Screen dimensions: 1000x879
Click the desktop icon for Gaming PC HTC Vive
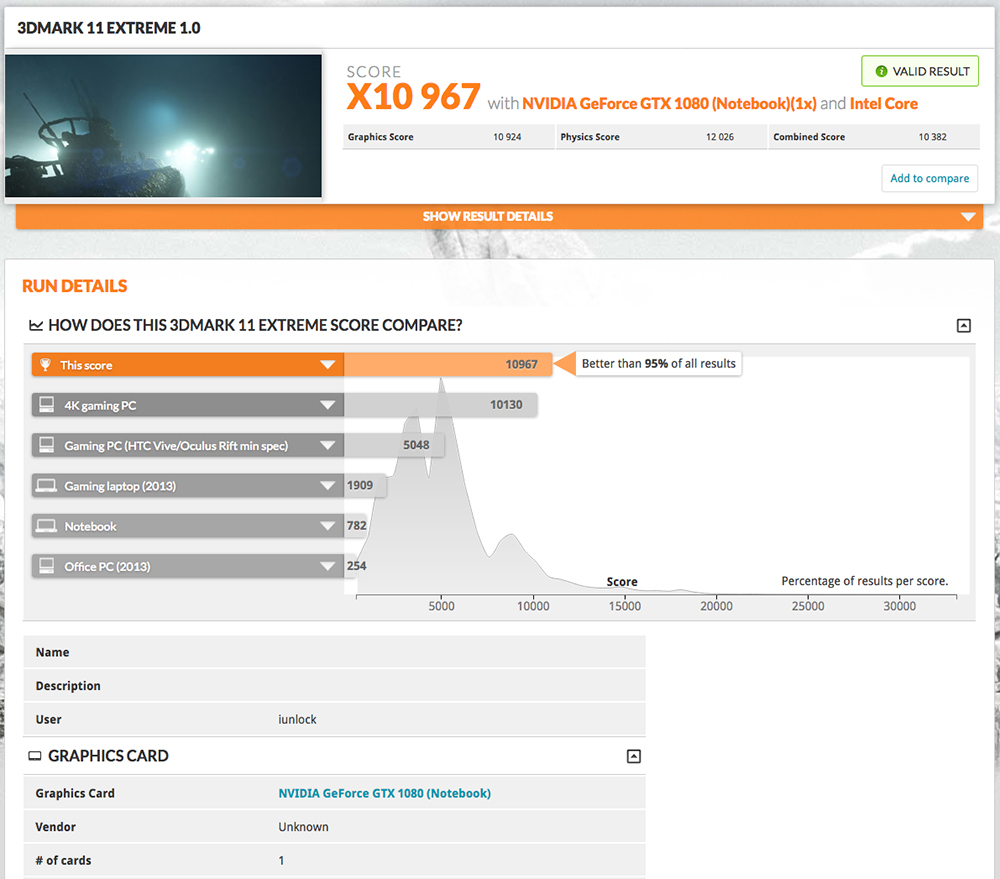coord(47,445)
